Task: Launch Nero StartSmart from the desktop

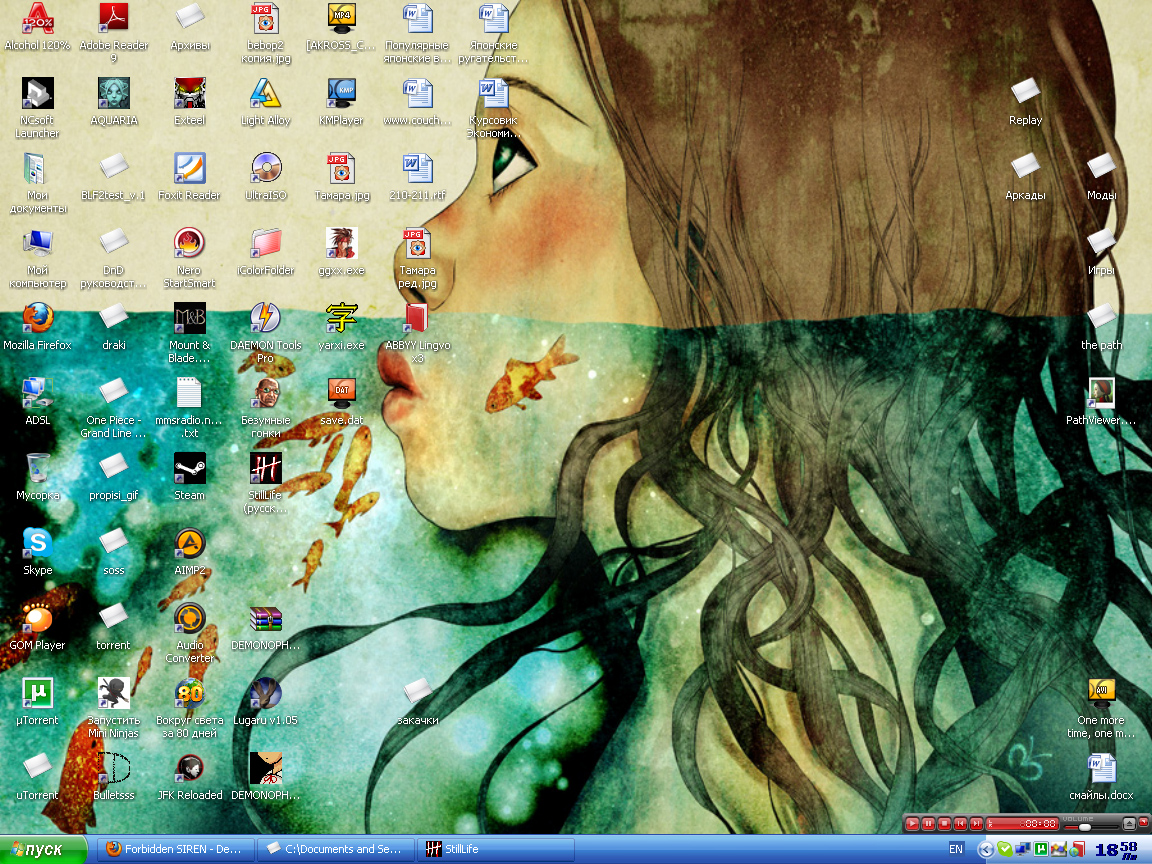Action: coord(190,258)
